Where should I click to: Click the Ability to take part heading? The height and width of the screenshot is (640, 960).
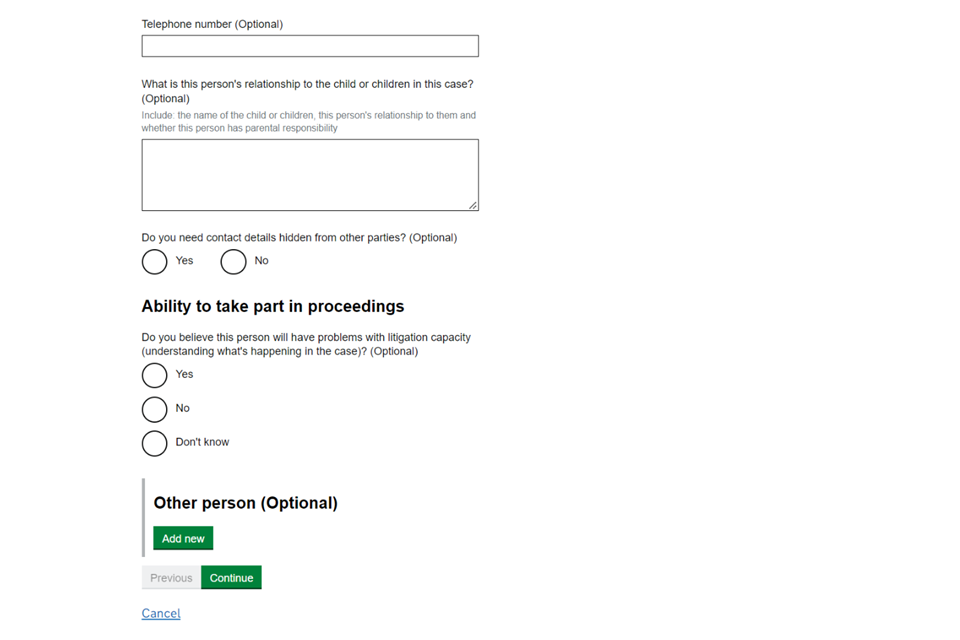click(x=273, y=306)
